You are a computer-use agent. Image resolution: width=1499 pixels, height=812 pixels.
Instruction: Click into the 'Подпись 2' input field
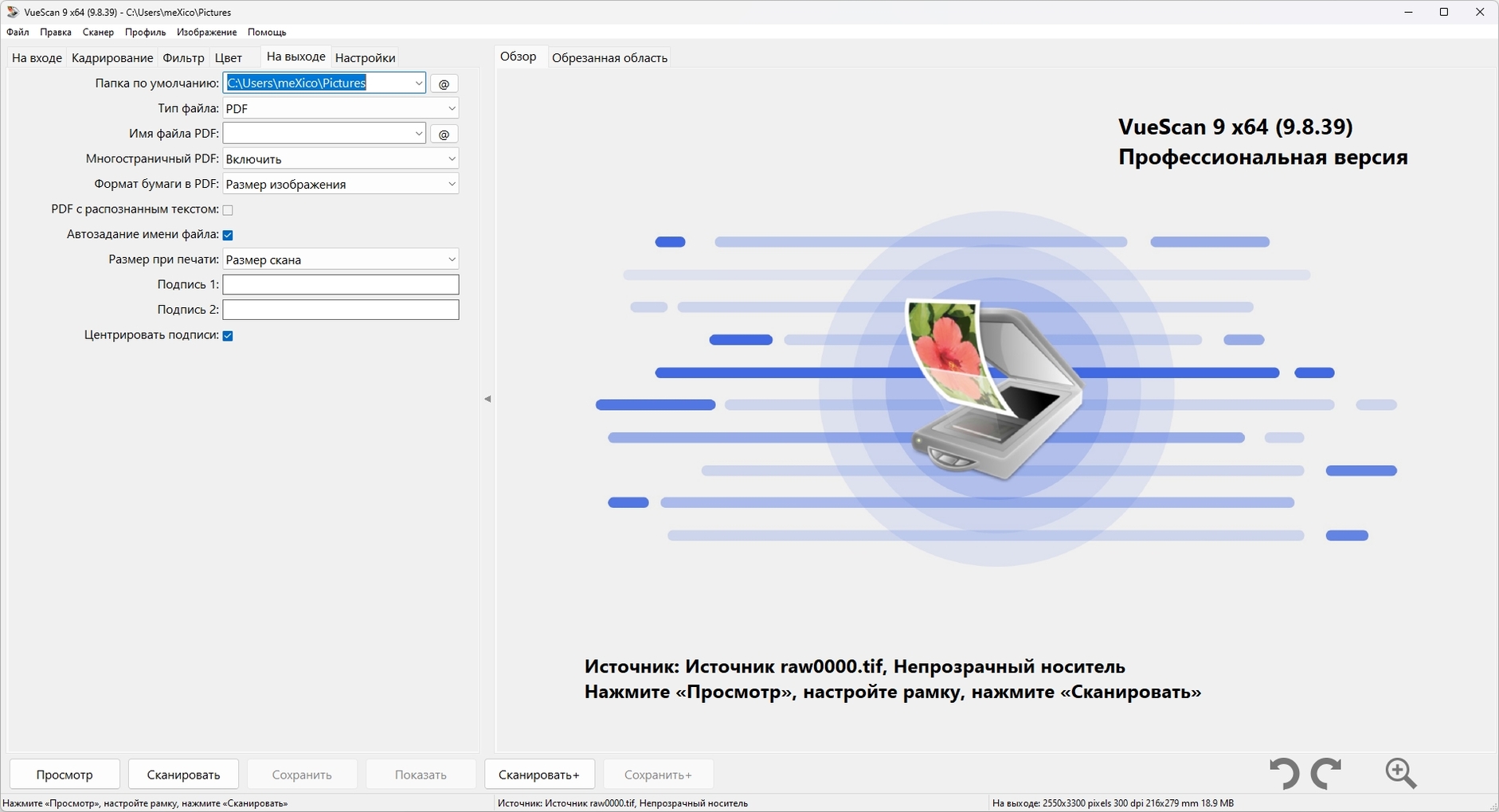coord(341,310)
